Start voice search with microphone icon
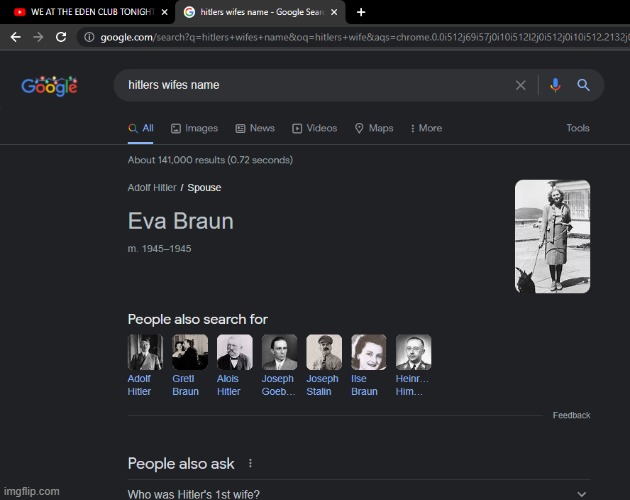Viewport: 630px width, 500px height. tap(556, 86)
